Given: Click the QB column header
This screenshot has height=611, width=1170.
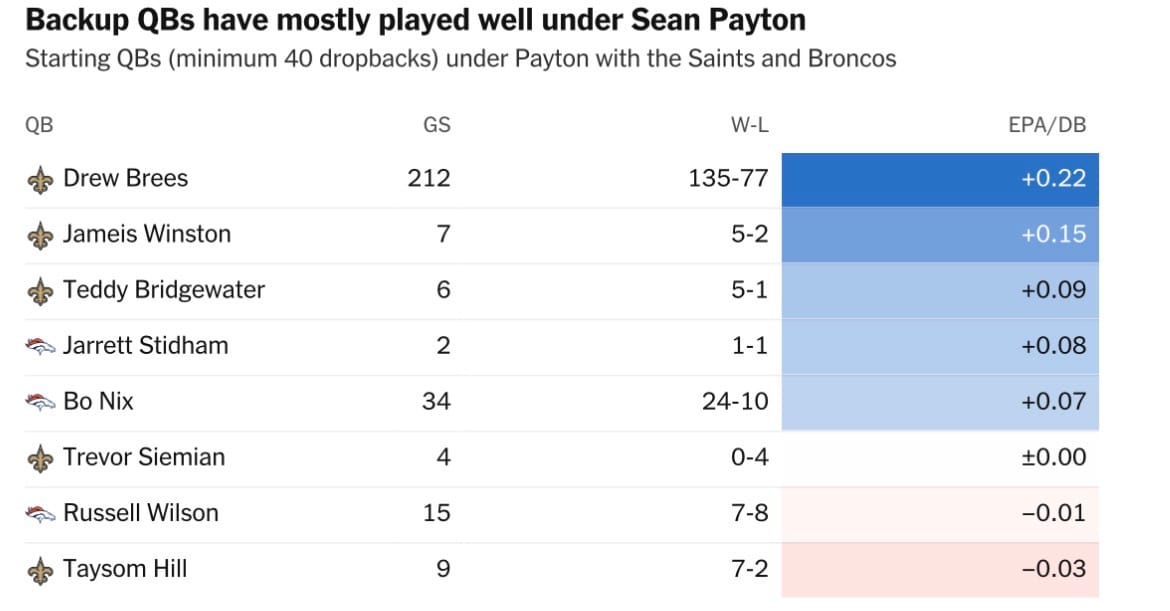Looking at the screenshot, I should (x=39, y=125).
